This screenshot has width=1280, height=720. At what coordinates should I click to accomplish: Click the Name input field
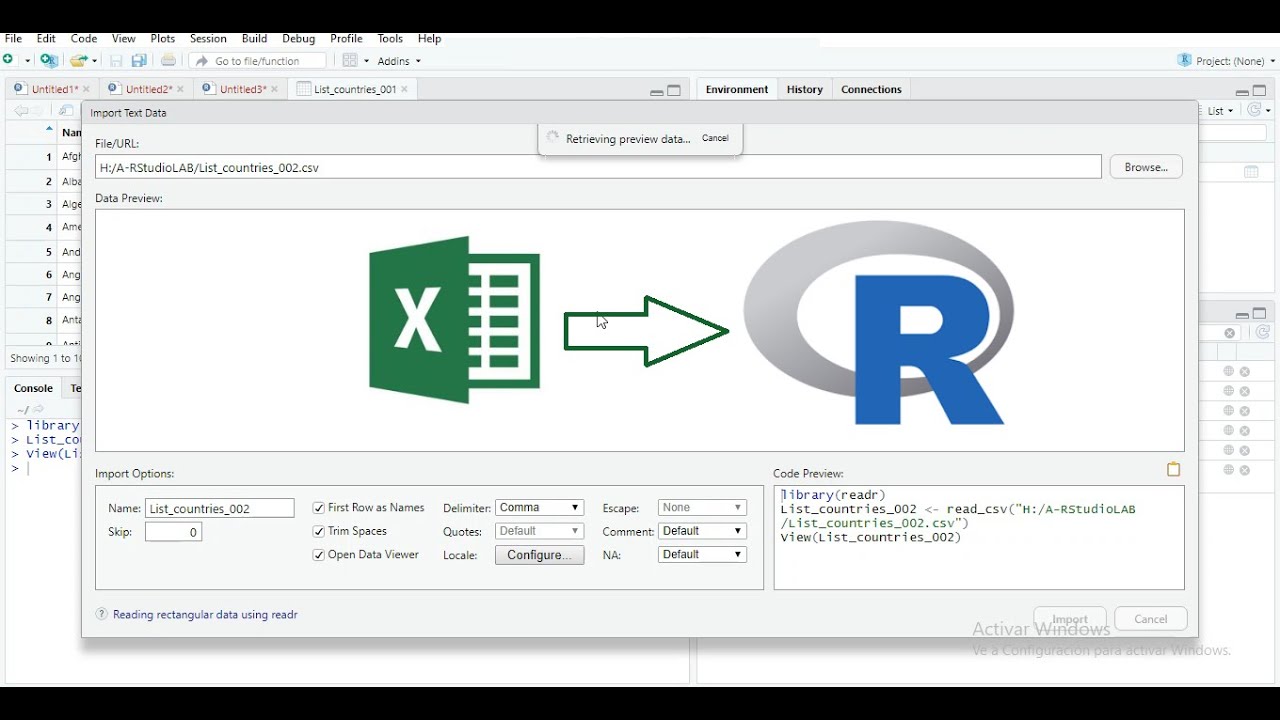[x=220, y=508]
